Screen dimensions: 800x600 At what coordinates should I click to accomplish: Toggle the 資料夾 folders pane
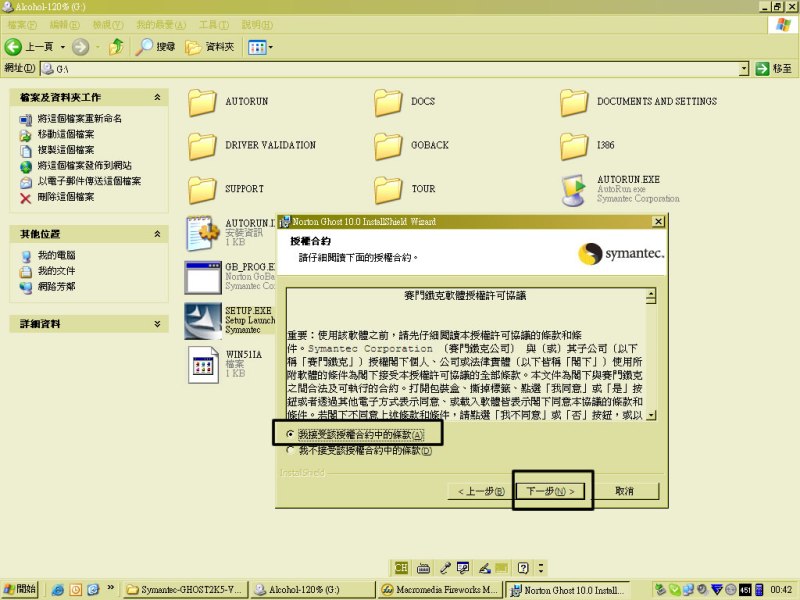[210, 47]
